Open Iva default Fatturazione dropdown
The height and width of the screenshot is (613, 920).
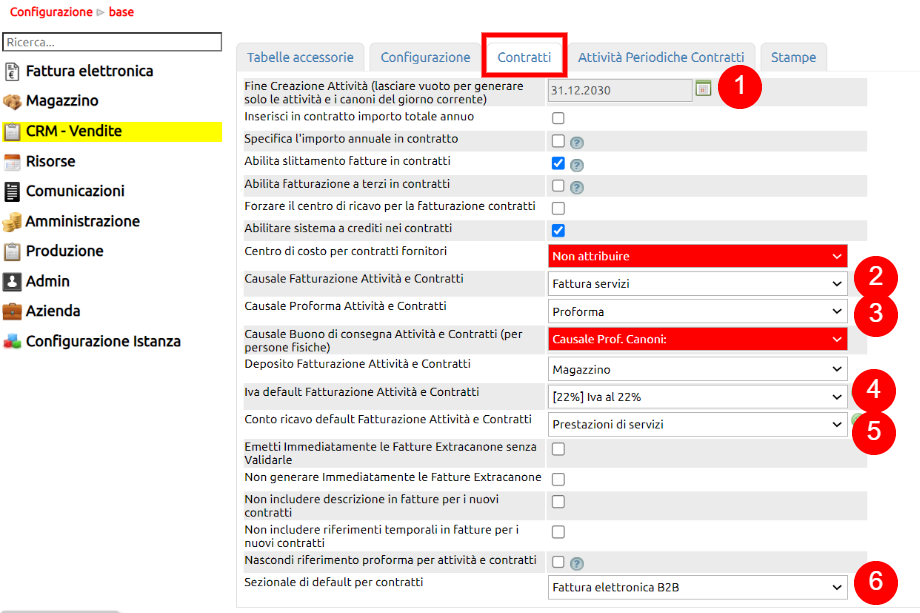point(698,397)
